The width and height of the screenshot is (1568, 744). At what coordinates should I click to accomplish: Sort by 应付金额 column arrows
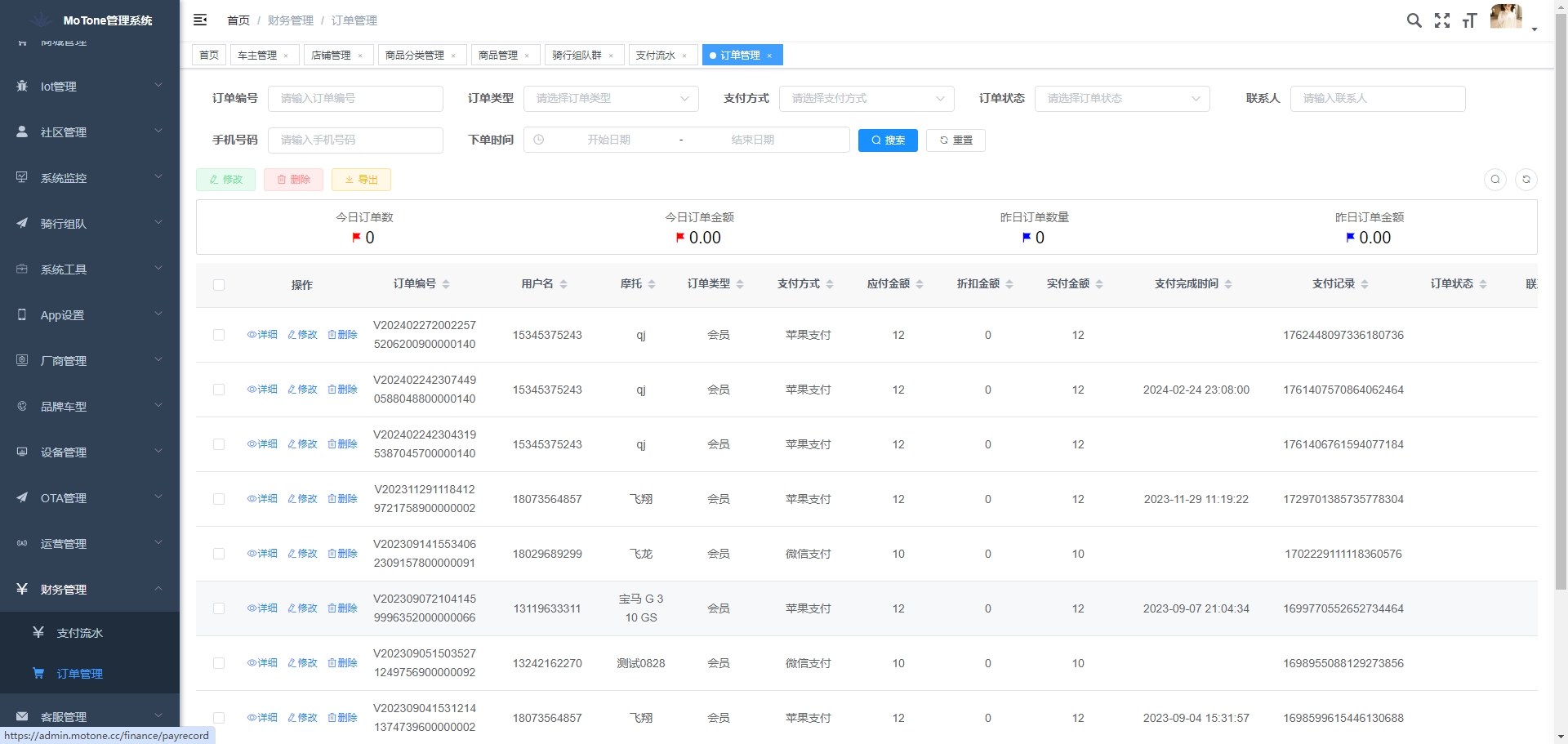(920, 284)
